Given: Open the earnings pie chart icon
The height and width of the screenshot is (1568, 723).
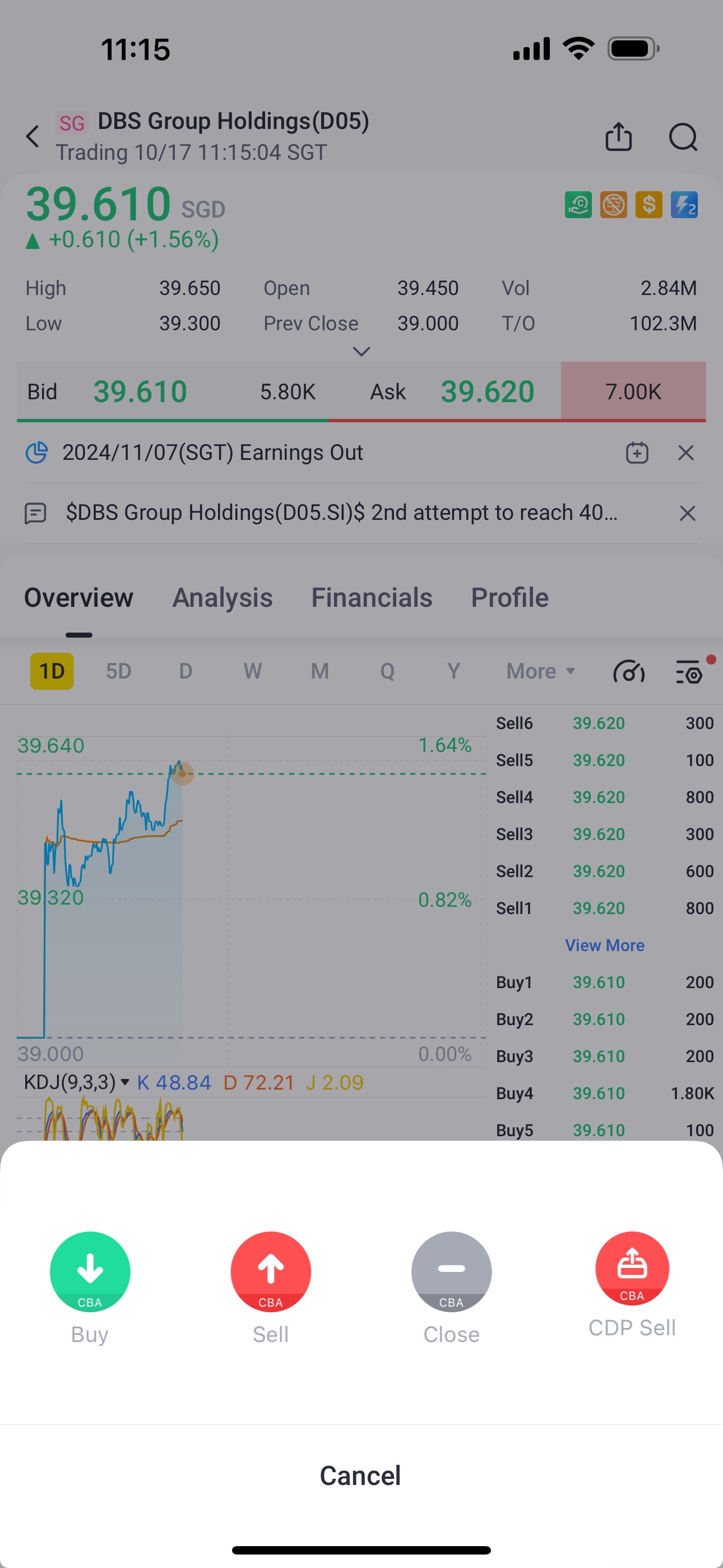Looking at the screenshot, I should tap(36, 453).
